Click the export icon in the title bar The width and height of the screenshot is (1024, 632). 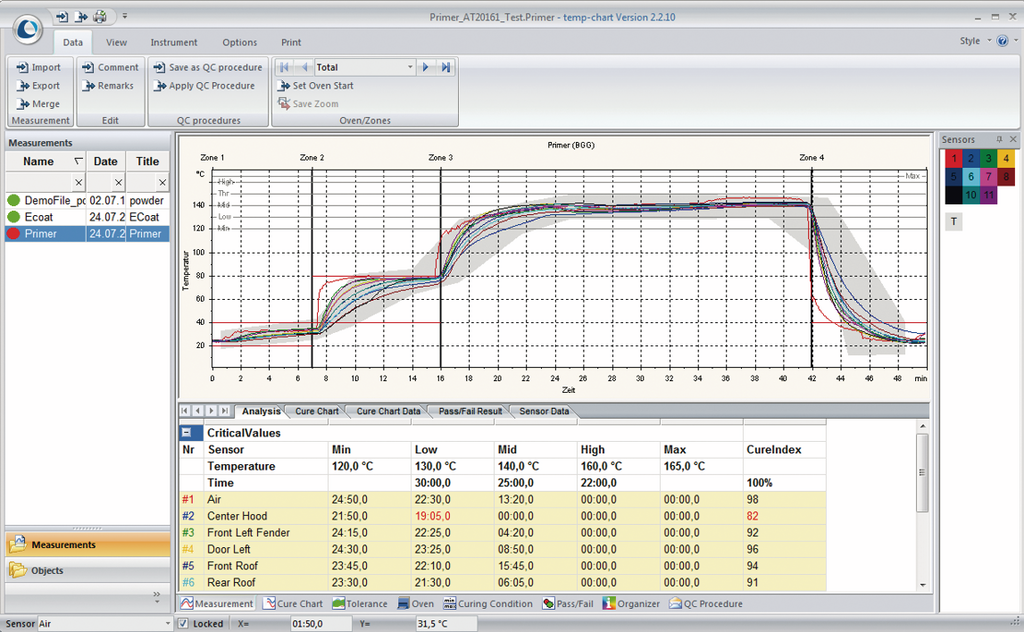81,16
